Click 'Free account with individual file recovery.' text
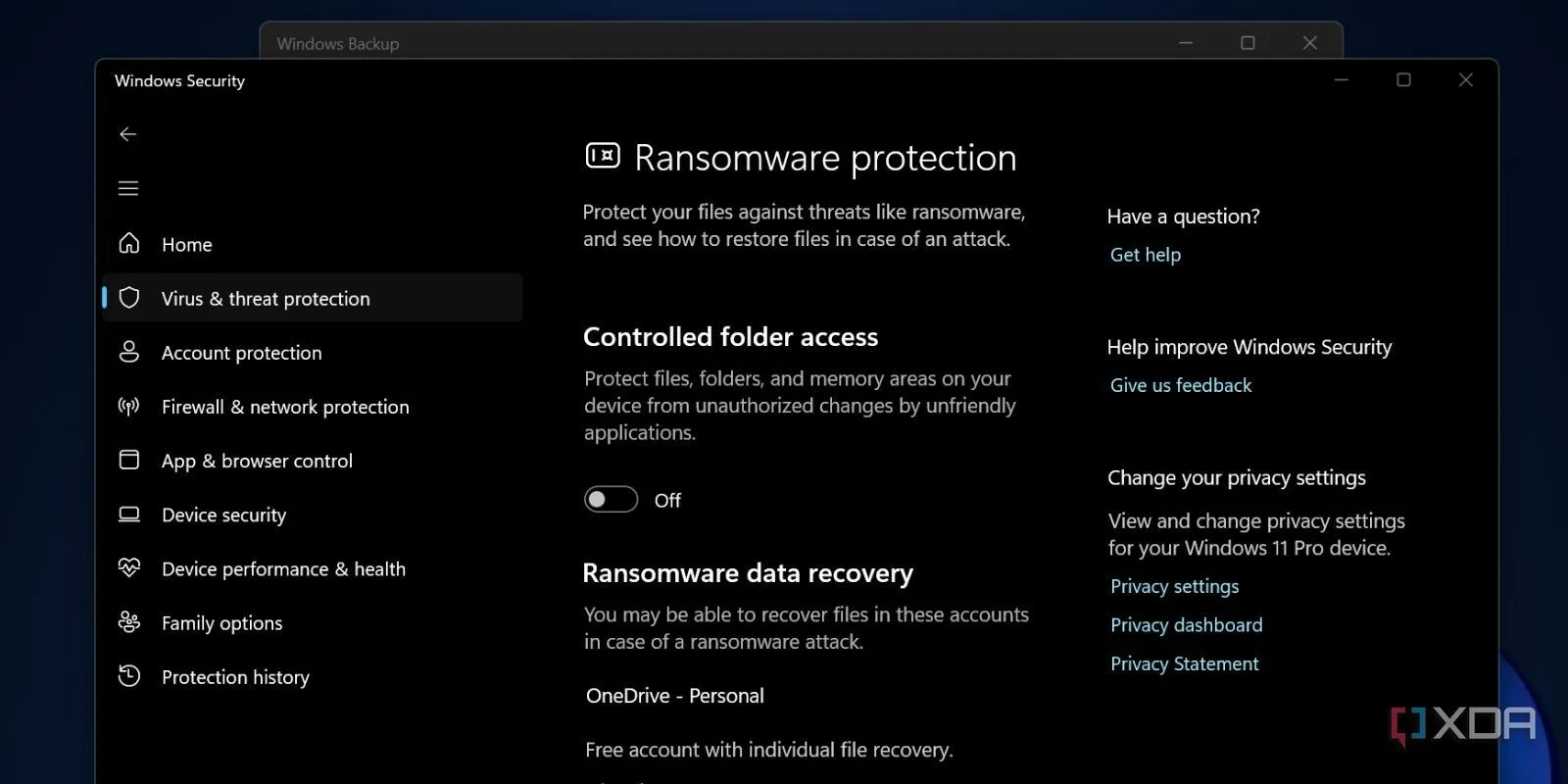Screen dimensions: 1568x784 tap(768, 750)
